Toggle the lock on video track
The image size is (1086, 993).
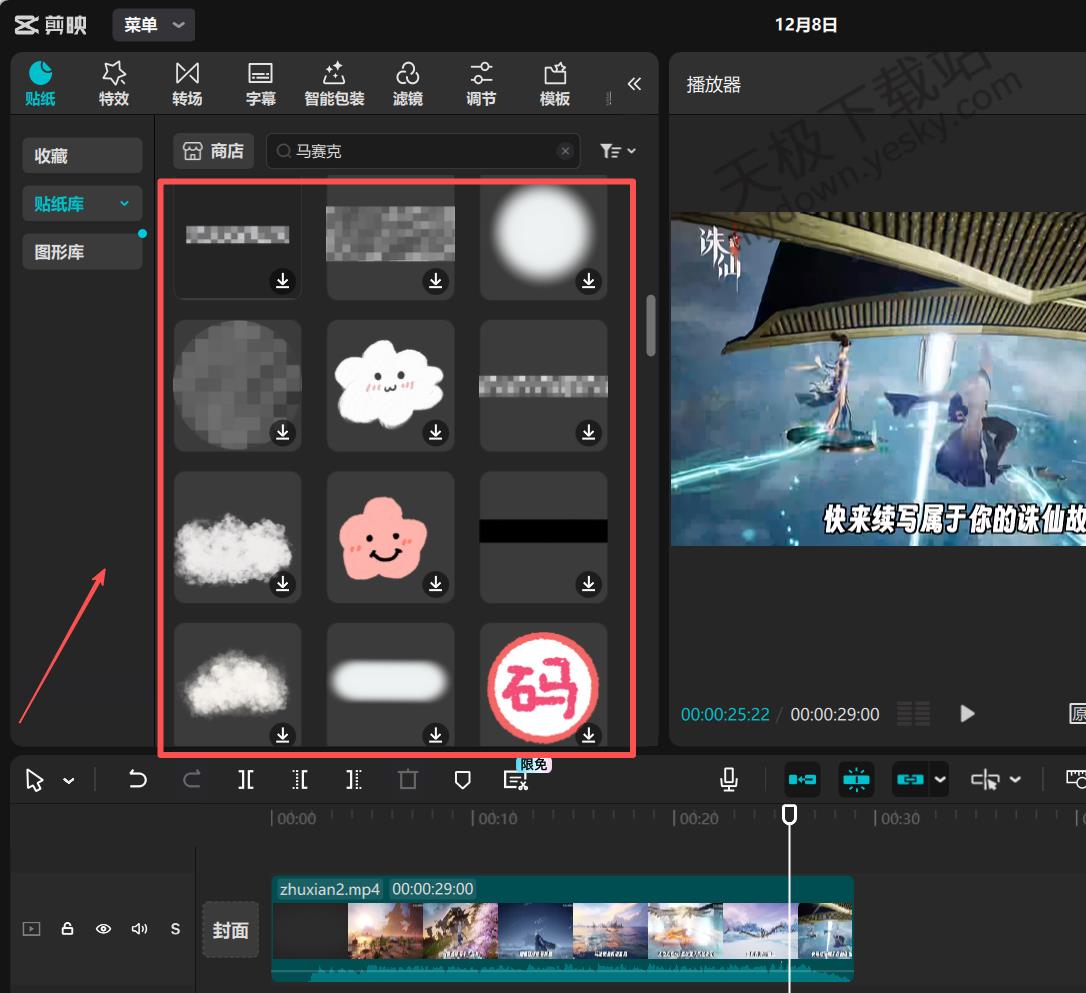(67, 929)
